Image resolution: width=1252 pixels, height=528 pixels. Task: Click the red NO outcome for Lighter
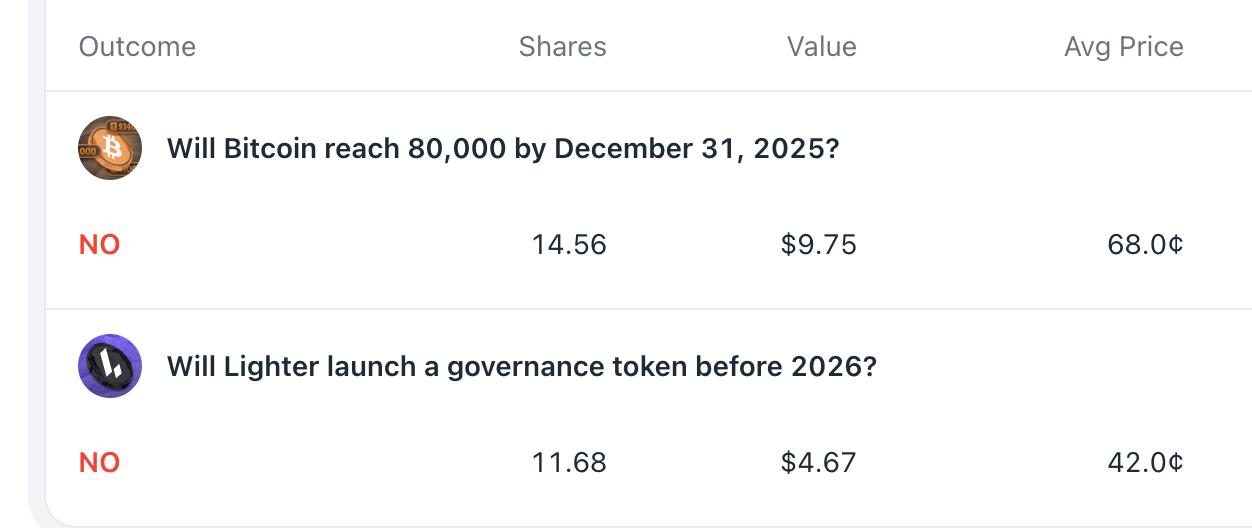99,463
